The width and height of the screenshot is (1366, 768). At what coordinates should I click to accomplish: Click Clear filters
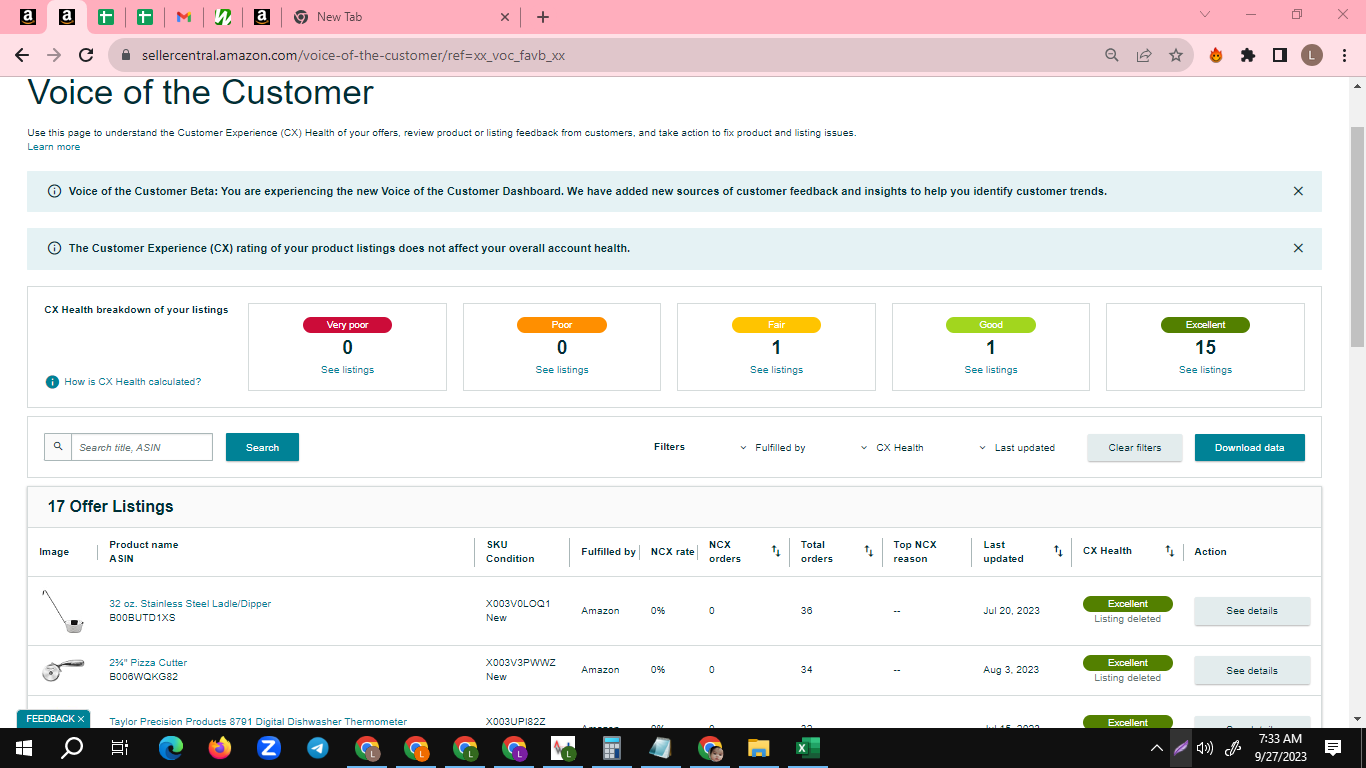tap(1135, 448)
